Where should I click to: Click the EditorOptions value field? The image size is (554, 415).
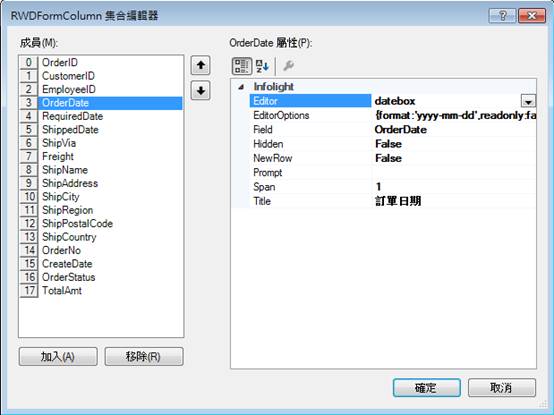tap(454, 115)
